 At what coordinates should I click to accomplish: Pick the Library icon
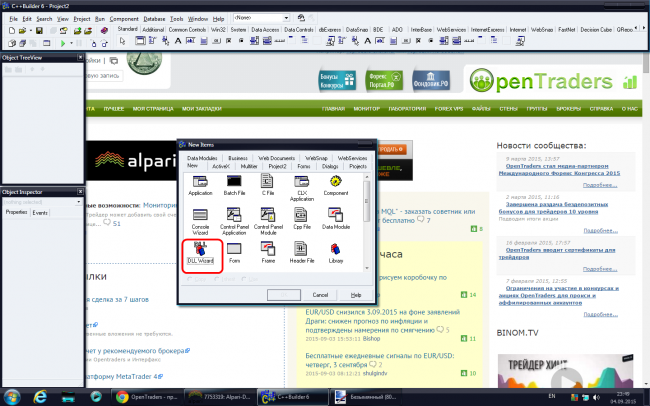(x=336, y=250)
